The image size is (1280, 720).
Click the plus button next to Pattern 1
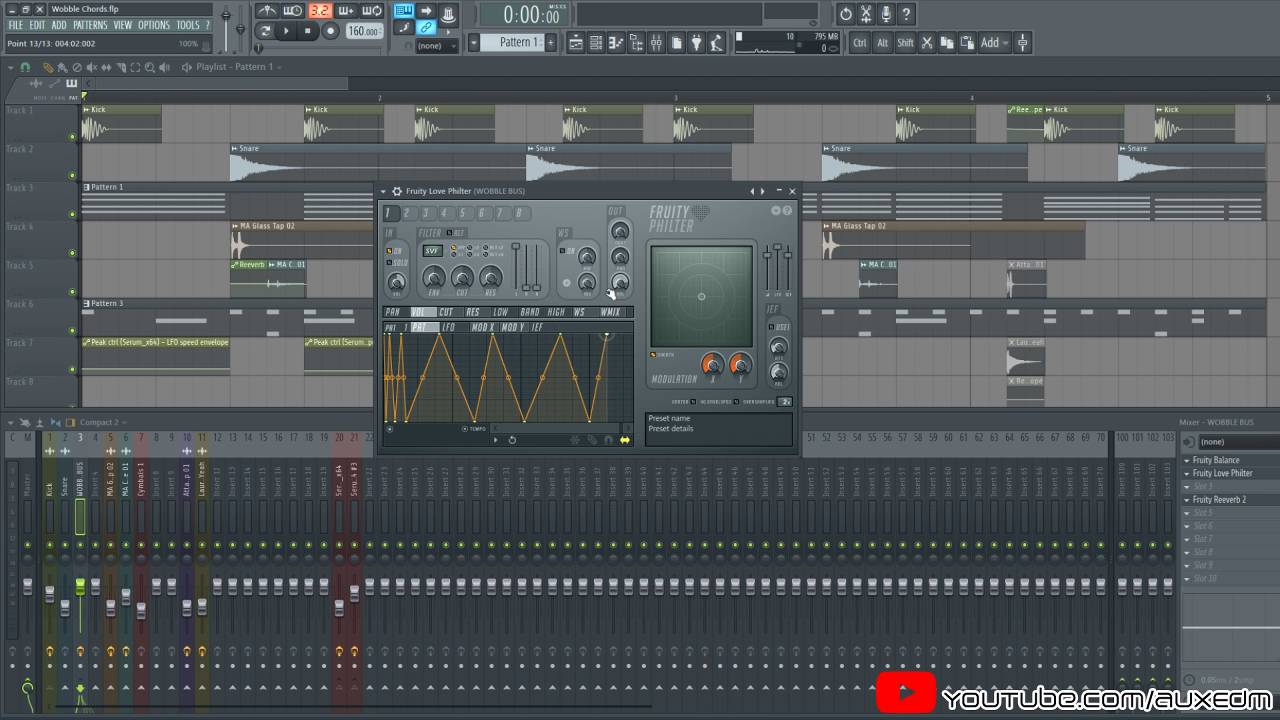coord(550,42)
